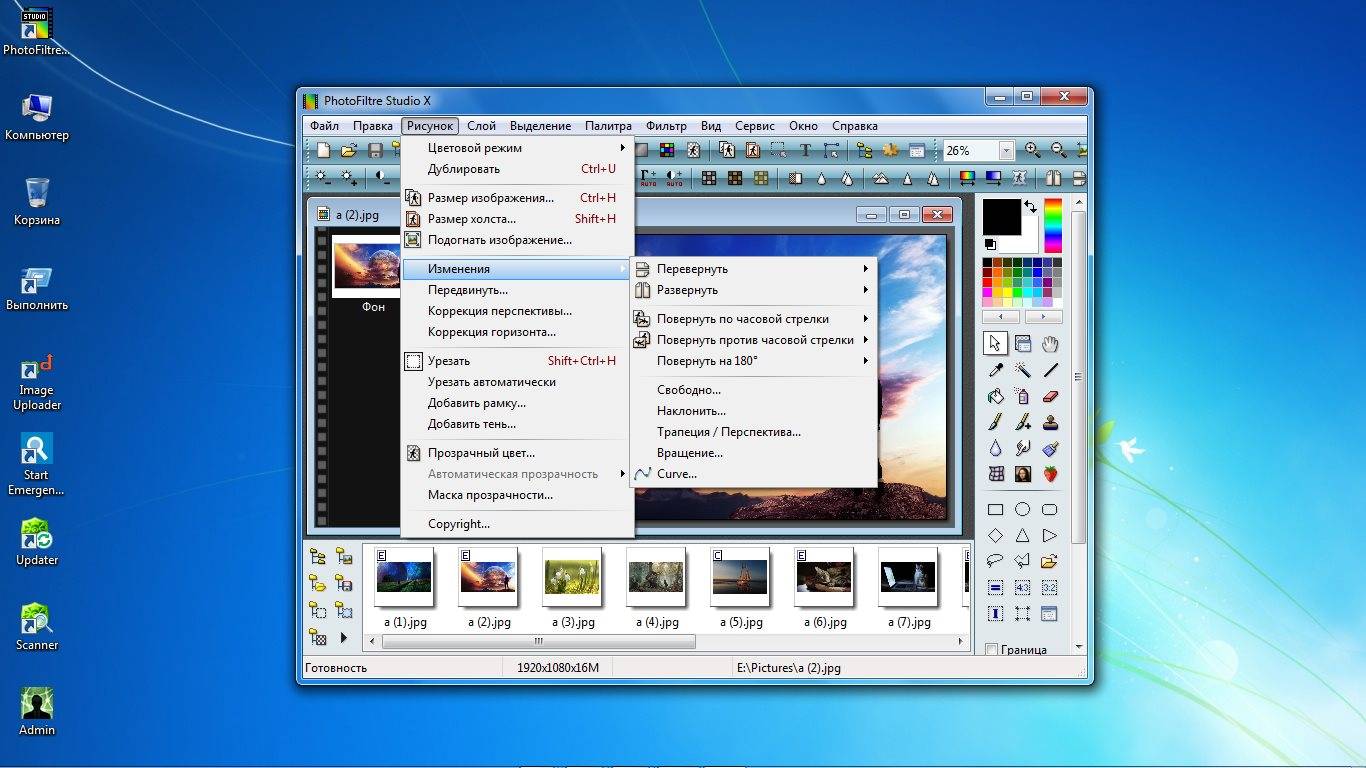This screenshot has height=768, width=1366.
Task: Click the black foreground color swatch
Action: (1001, 217)
